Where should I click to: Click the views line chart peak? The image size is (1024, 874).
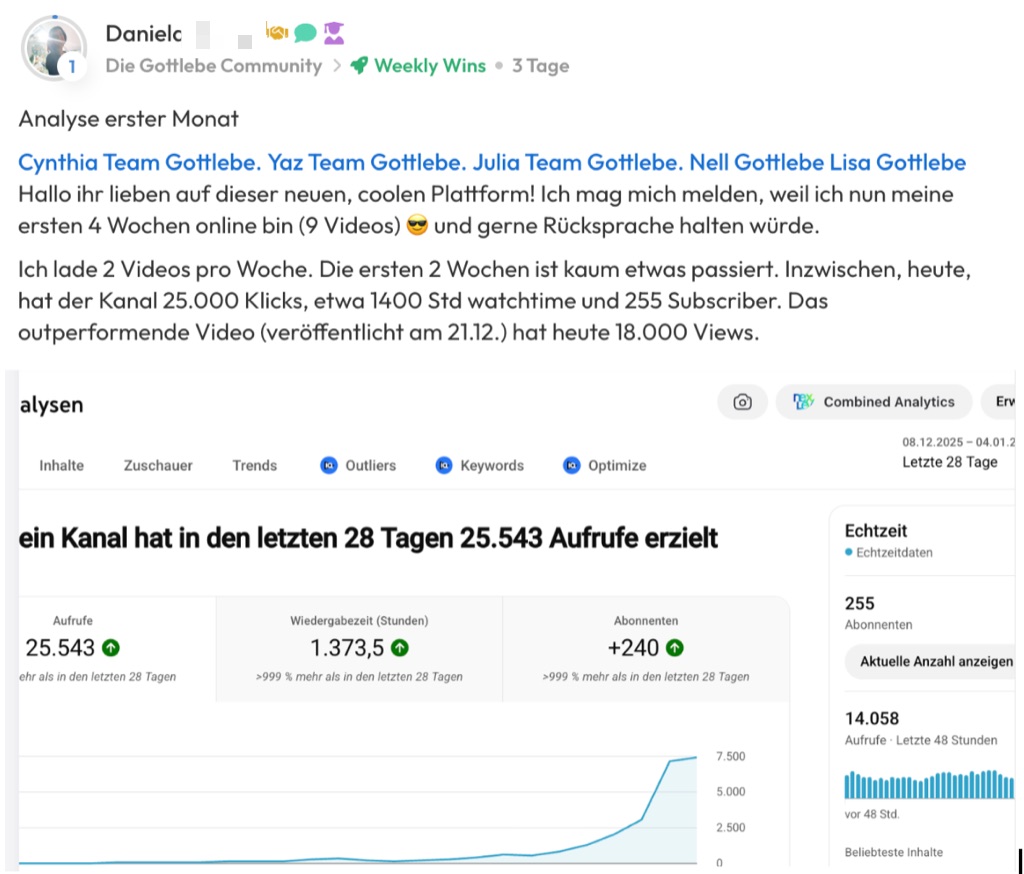pos(695,758)
